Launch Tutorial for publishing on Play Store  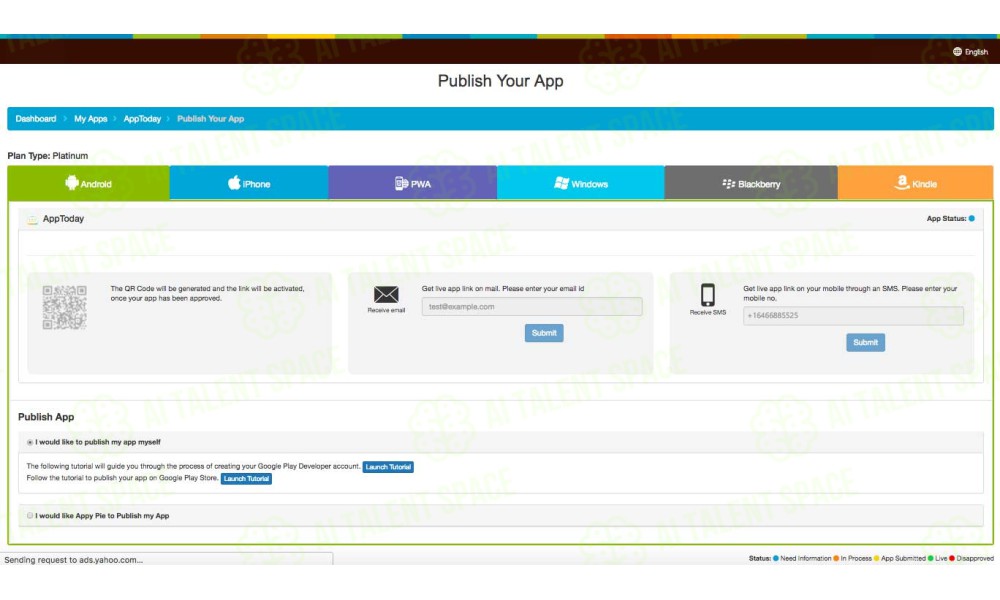(246, 478)
